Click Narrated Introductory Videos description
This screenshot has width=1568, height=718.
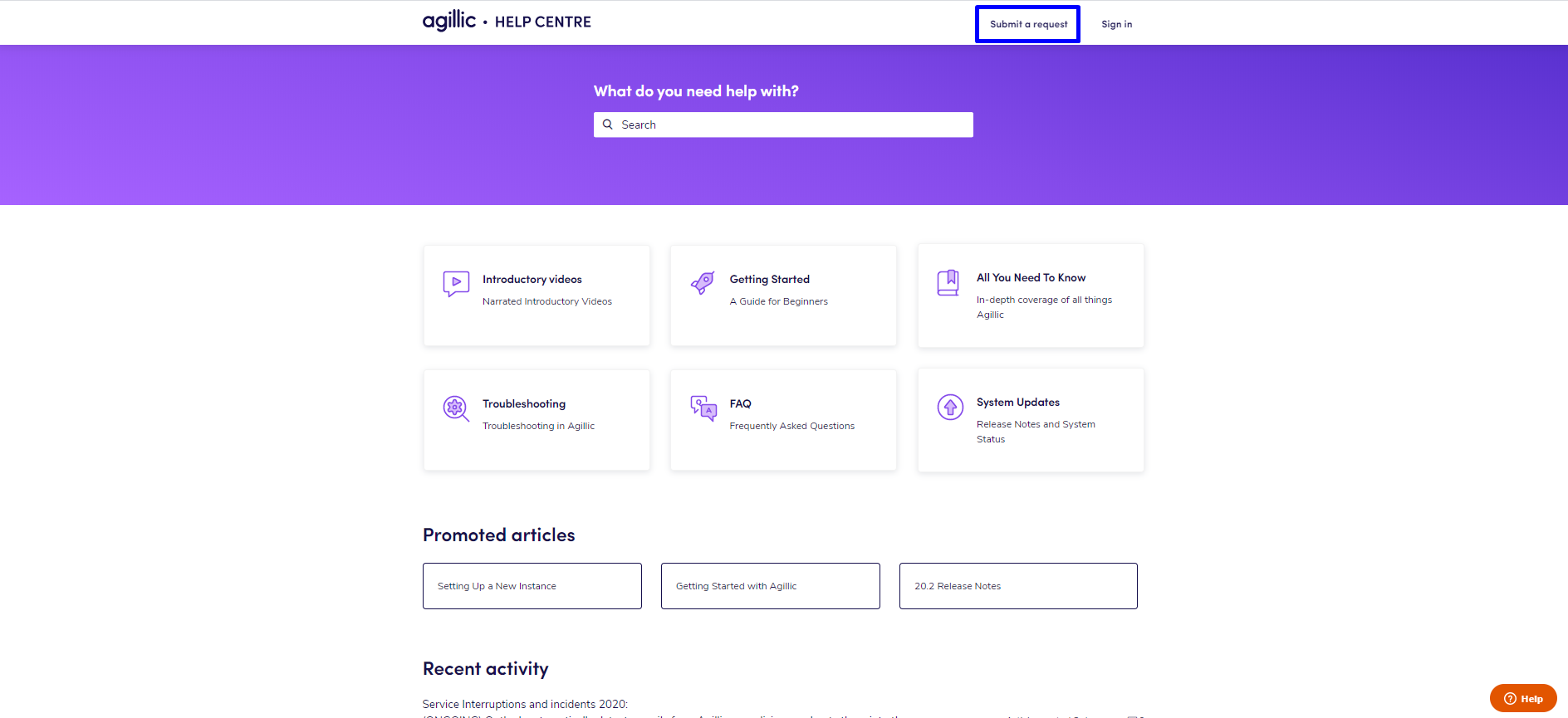pos(547,301)
